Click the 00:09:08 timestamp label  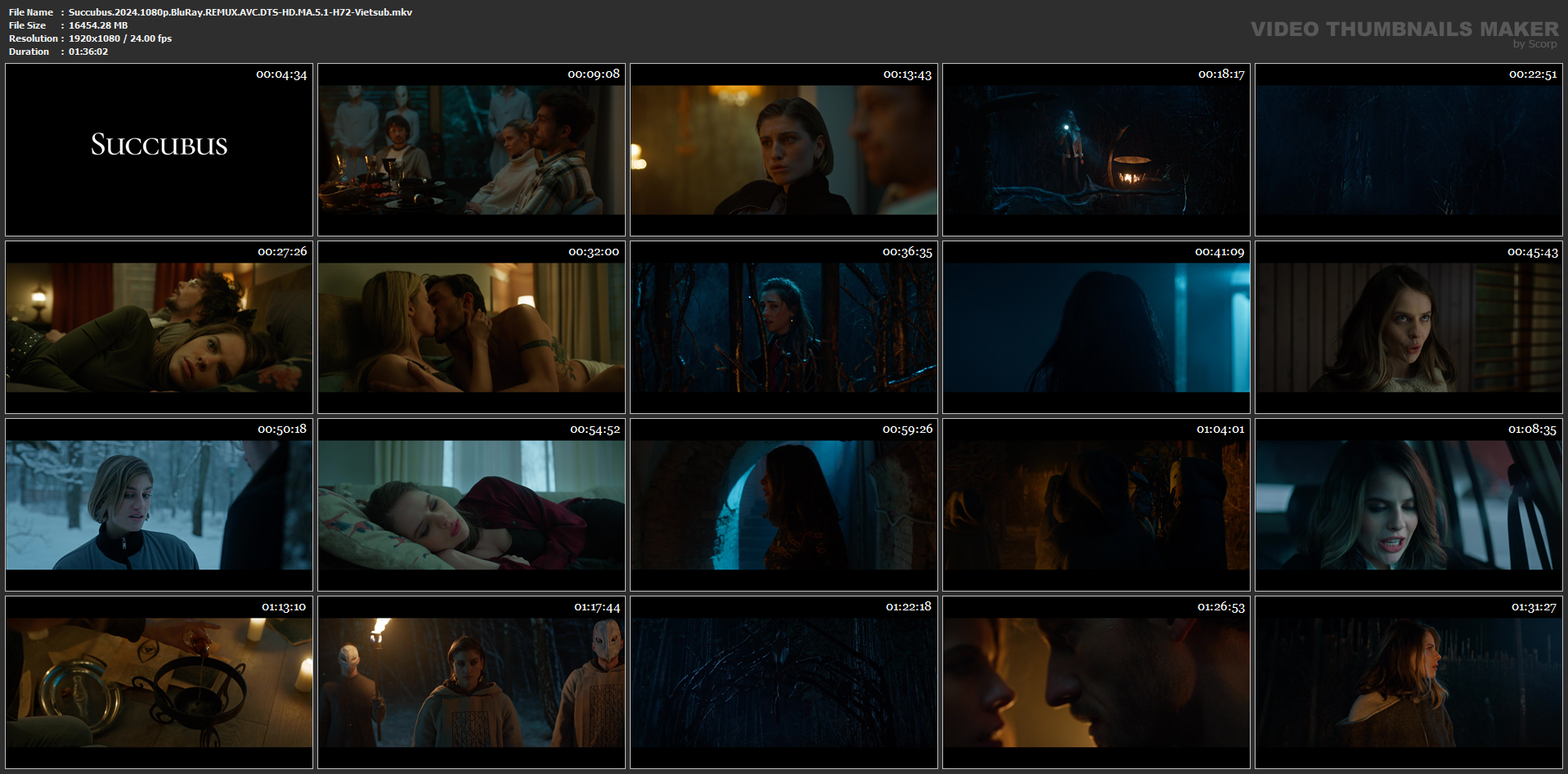tap(594, 74)
